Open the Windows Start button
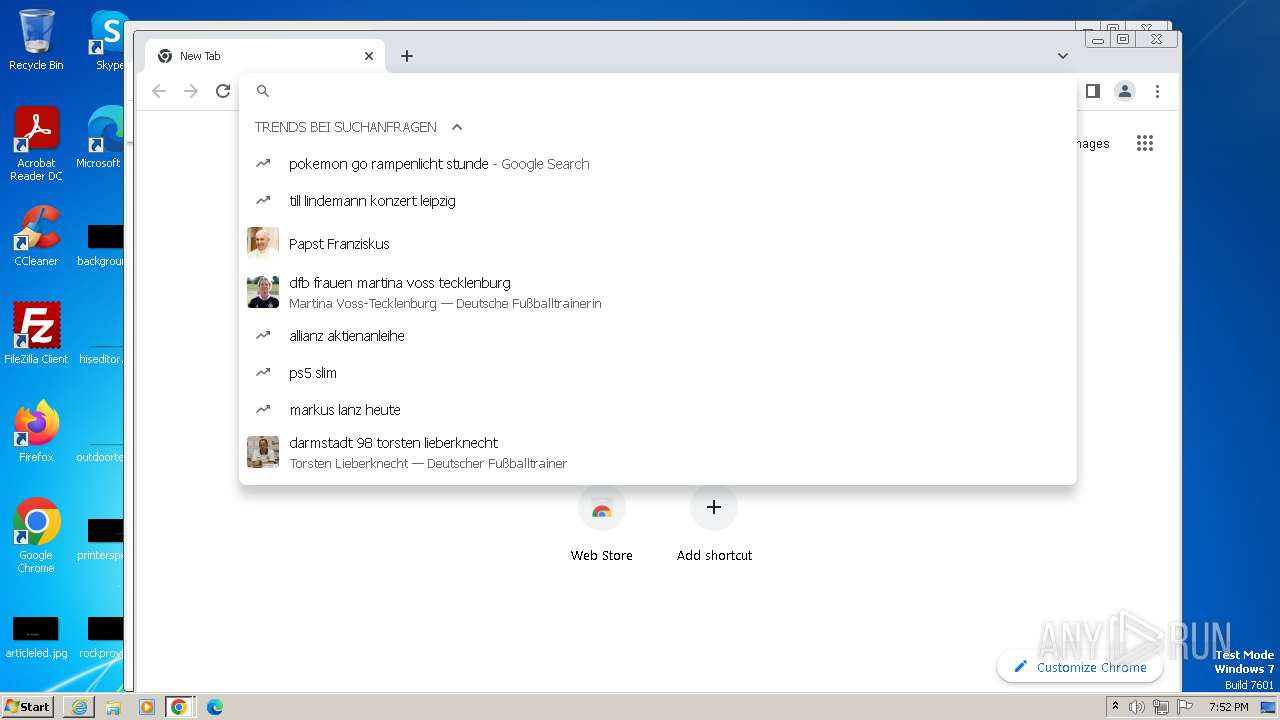Screen dimensions: 1280x720 (x=28, y=706)
